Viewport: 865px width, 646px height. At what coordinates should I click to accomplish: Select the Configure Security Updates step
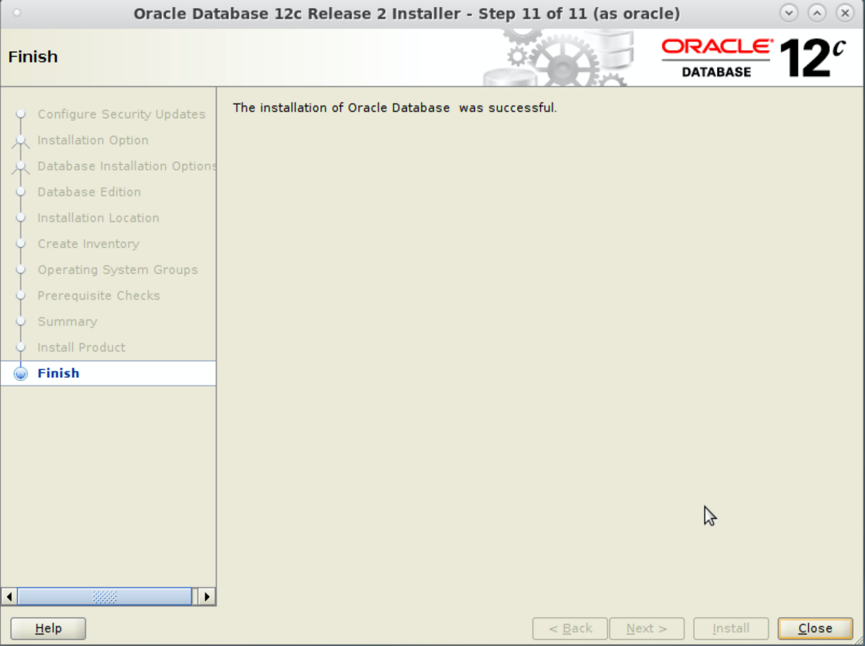tap(121, 114)
